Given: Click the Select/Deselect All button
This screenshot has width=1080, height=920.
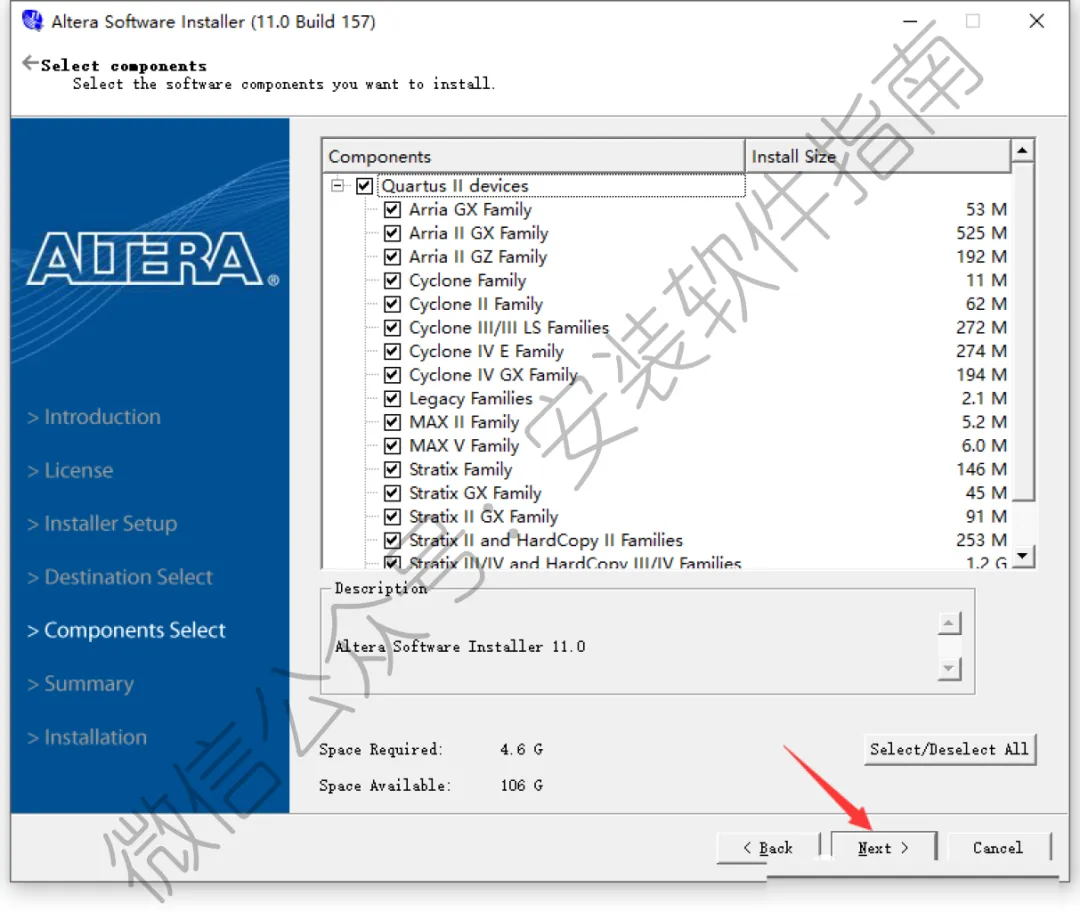Looking at the screenshot, I should point(950,749).
